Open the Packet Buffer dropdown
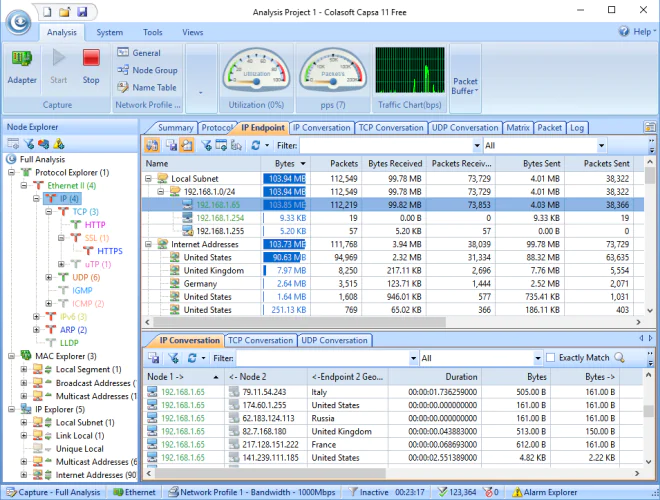 pyautogui.click(x=465, y=86)
